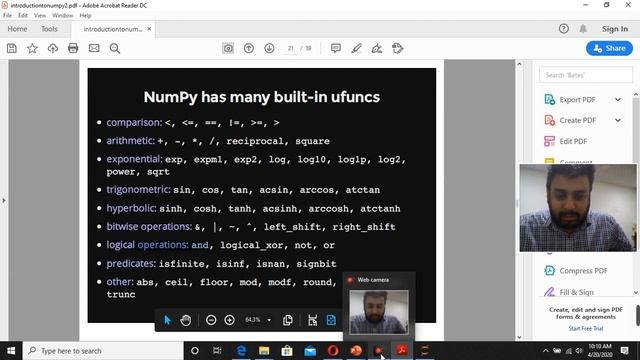This screenshot has width=640, height=360.
Task: Click Sign In
Action: pos(615,29)
